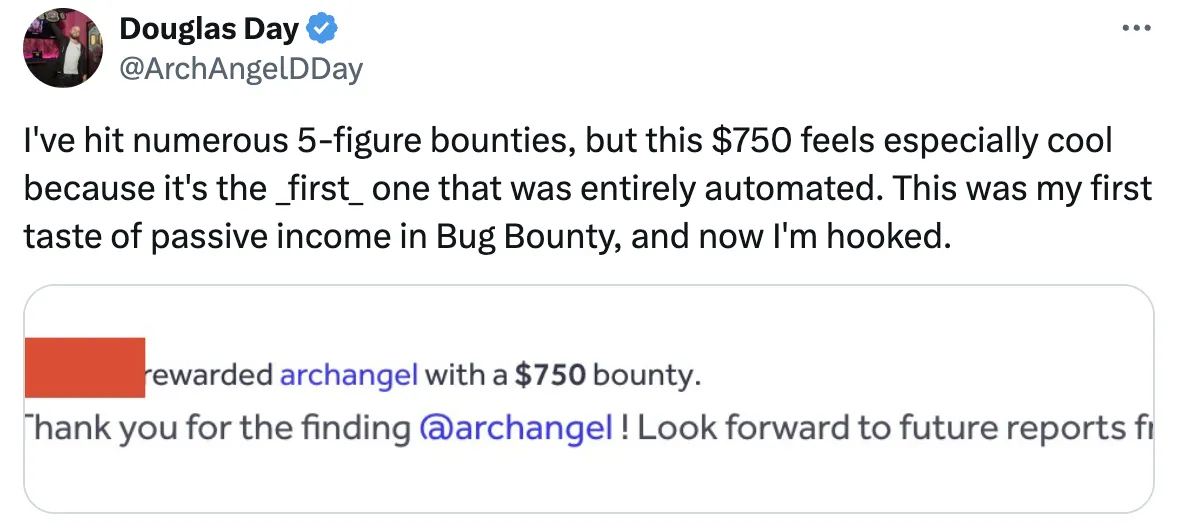Open the Douglas Day display name link
The height and width of the screenshot is (530, 1178).
pyautogui.click(x=208, y=31)
